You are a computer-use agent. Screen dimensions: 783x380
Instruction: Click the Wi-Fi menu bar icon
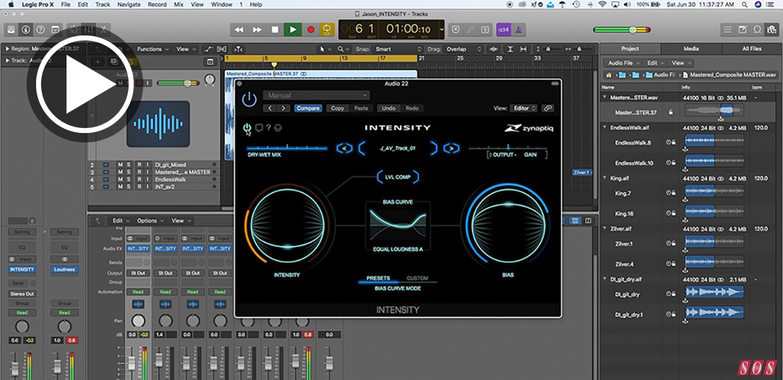603,4
